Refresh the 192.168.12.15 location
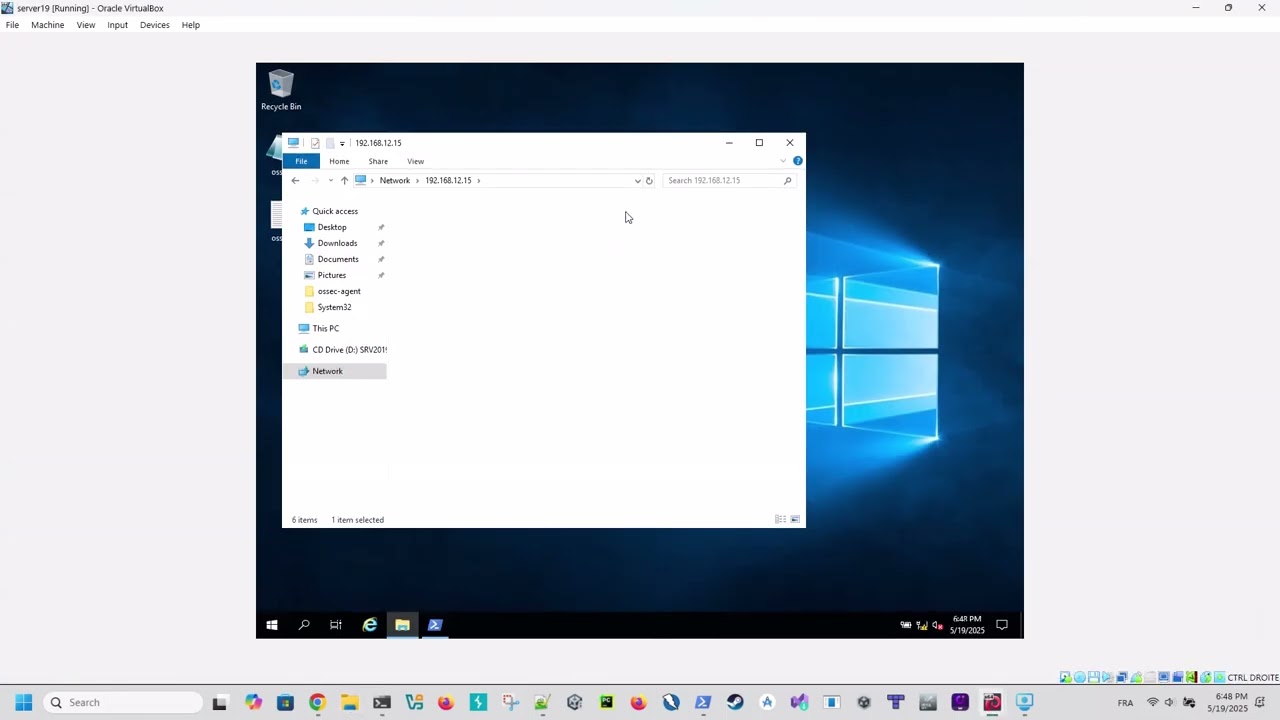The image size is (1280, 720). pyautogui.click(x=649, y=181)
